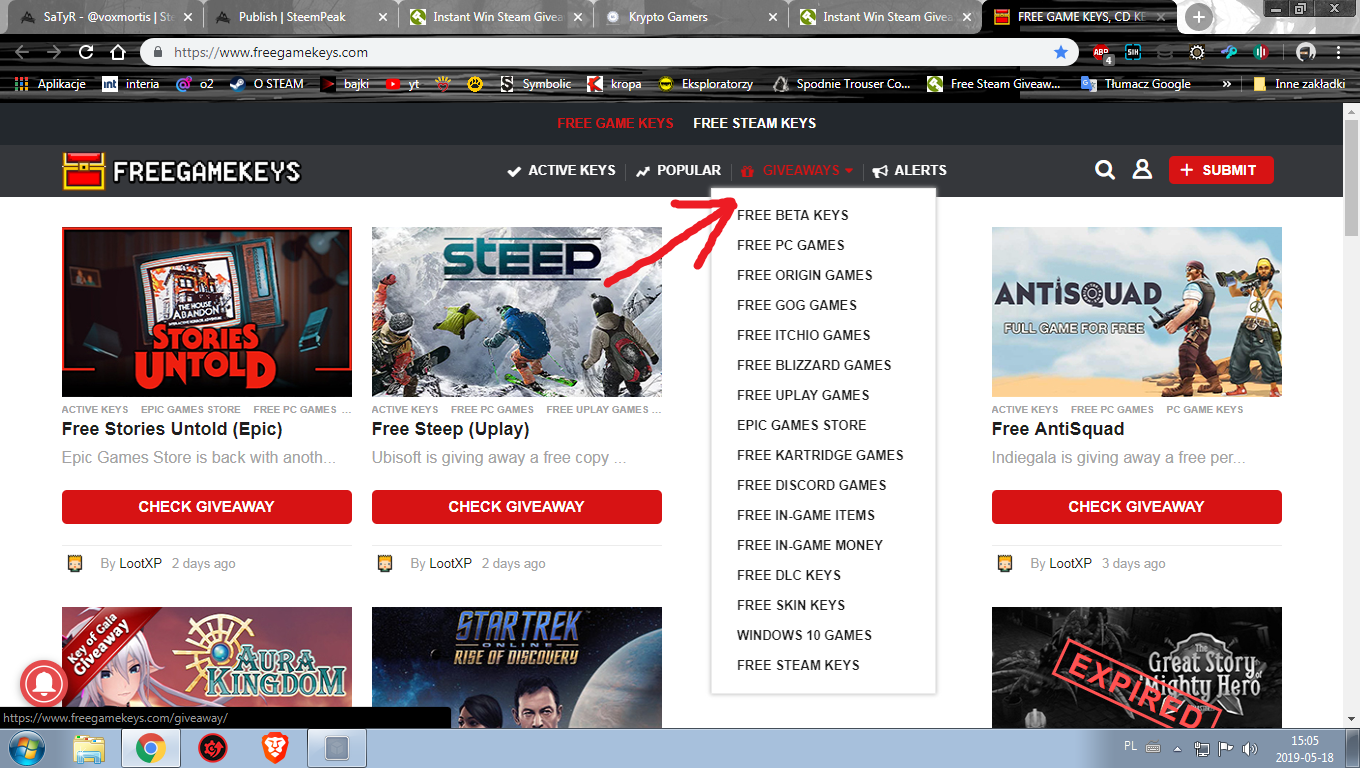Open the Adblock Plus extension icon
Image resolution: width=1360 pixels, height=768 pixels.
pyautogui.click(x=1102, y=52)
